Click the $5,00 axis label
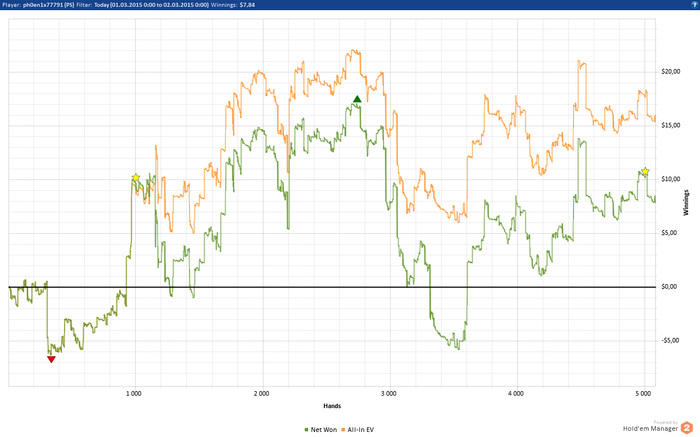This screenshot has width=700, height=437. 669,233
